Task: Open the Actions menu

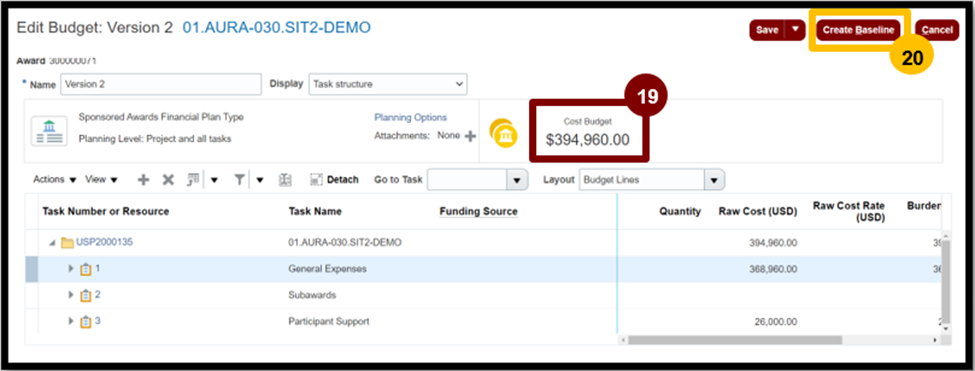Action: [x=55, y=180]
